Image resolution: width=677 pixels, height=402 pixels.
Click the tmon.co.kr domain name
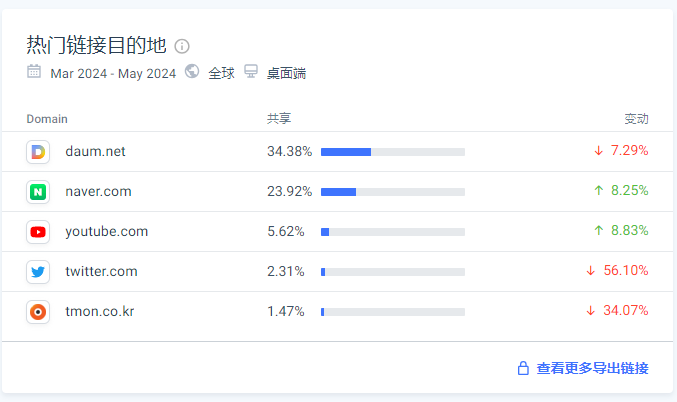pos(100,311)
